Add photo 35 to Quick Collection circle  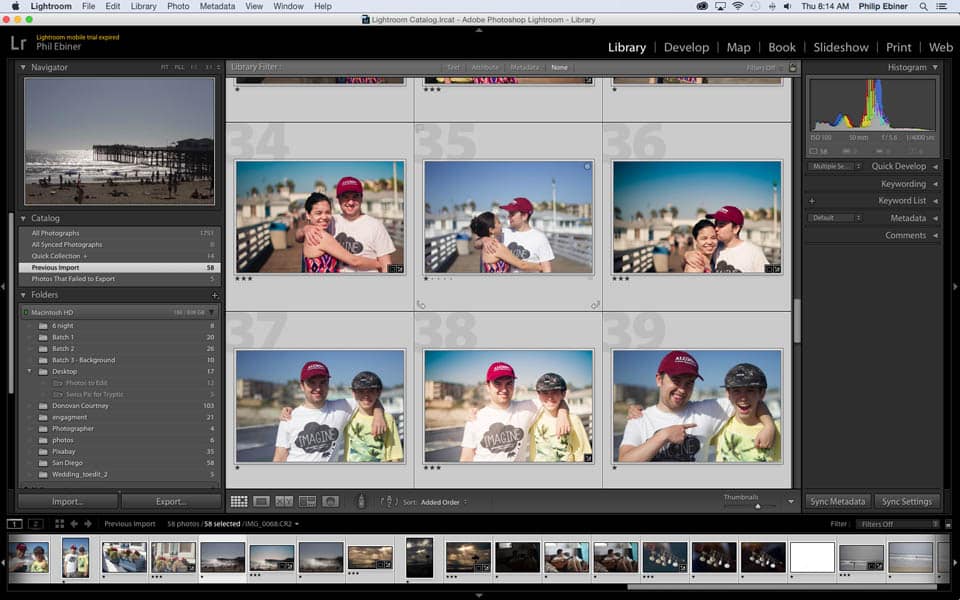587,167
